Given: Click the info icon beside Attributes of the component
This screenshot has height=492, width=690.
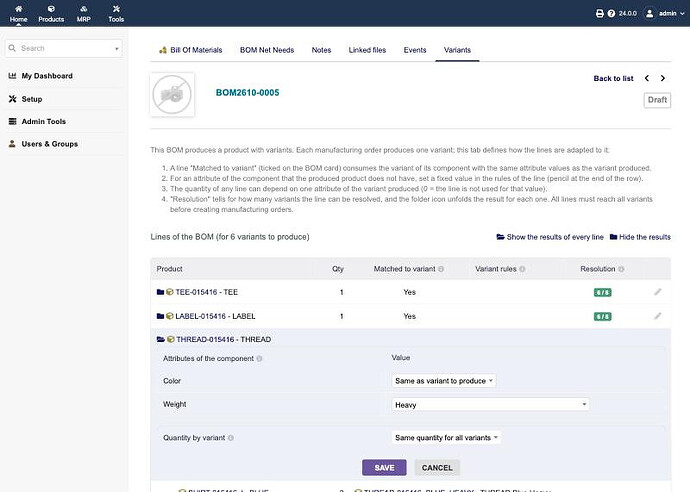Looking at the screenshot, I should click(259, 359).
